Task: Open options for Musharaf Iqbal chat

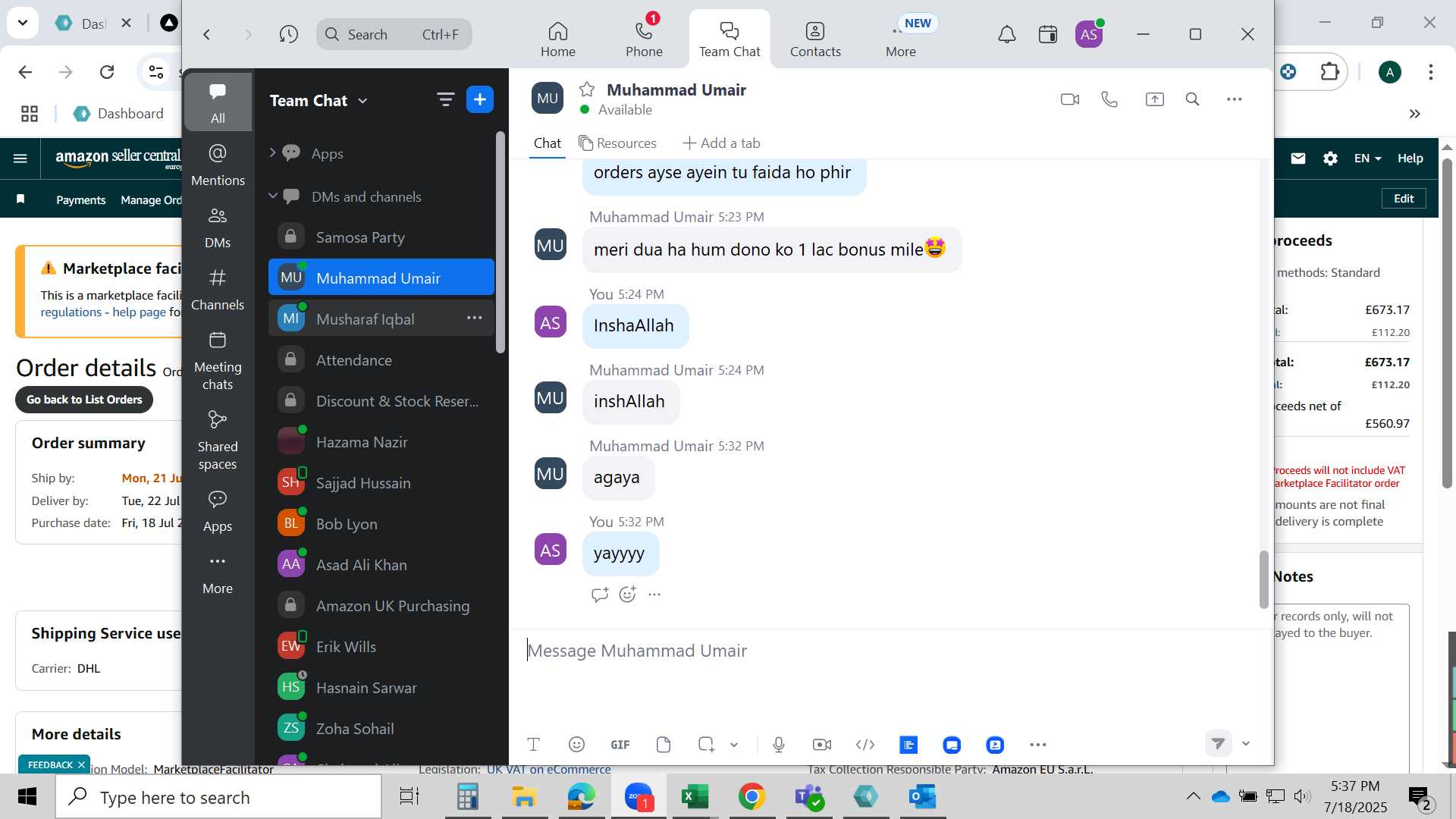Action: click(x=475, y=318)
